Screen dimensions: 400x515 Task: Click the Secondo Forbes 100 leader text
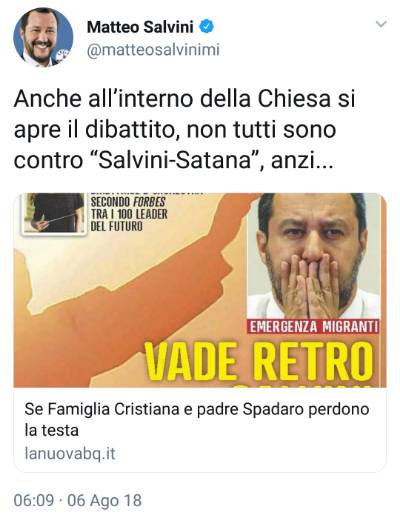pos(129,214)
